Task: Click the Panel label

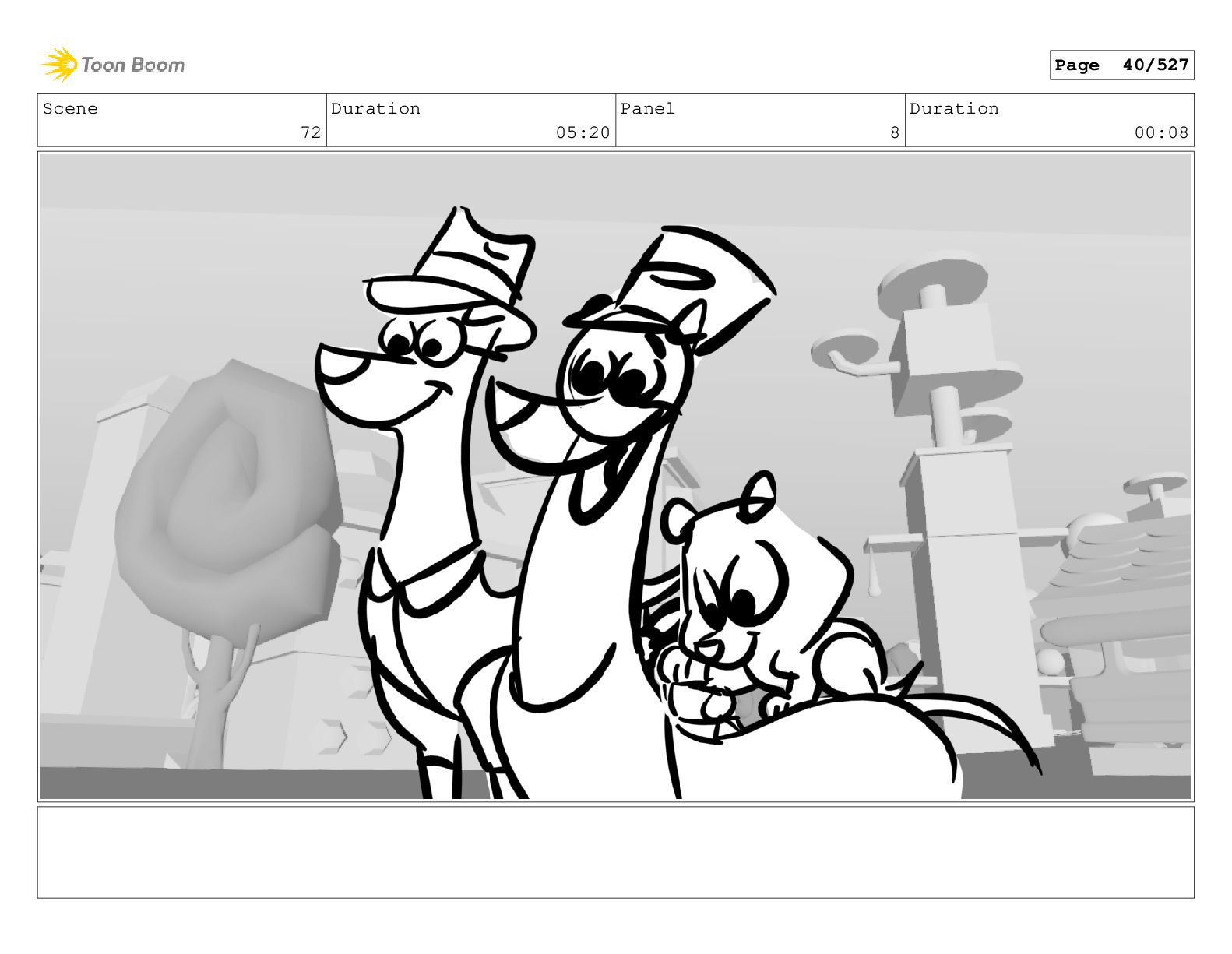Action: [x=648, y=109]
